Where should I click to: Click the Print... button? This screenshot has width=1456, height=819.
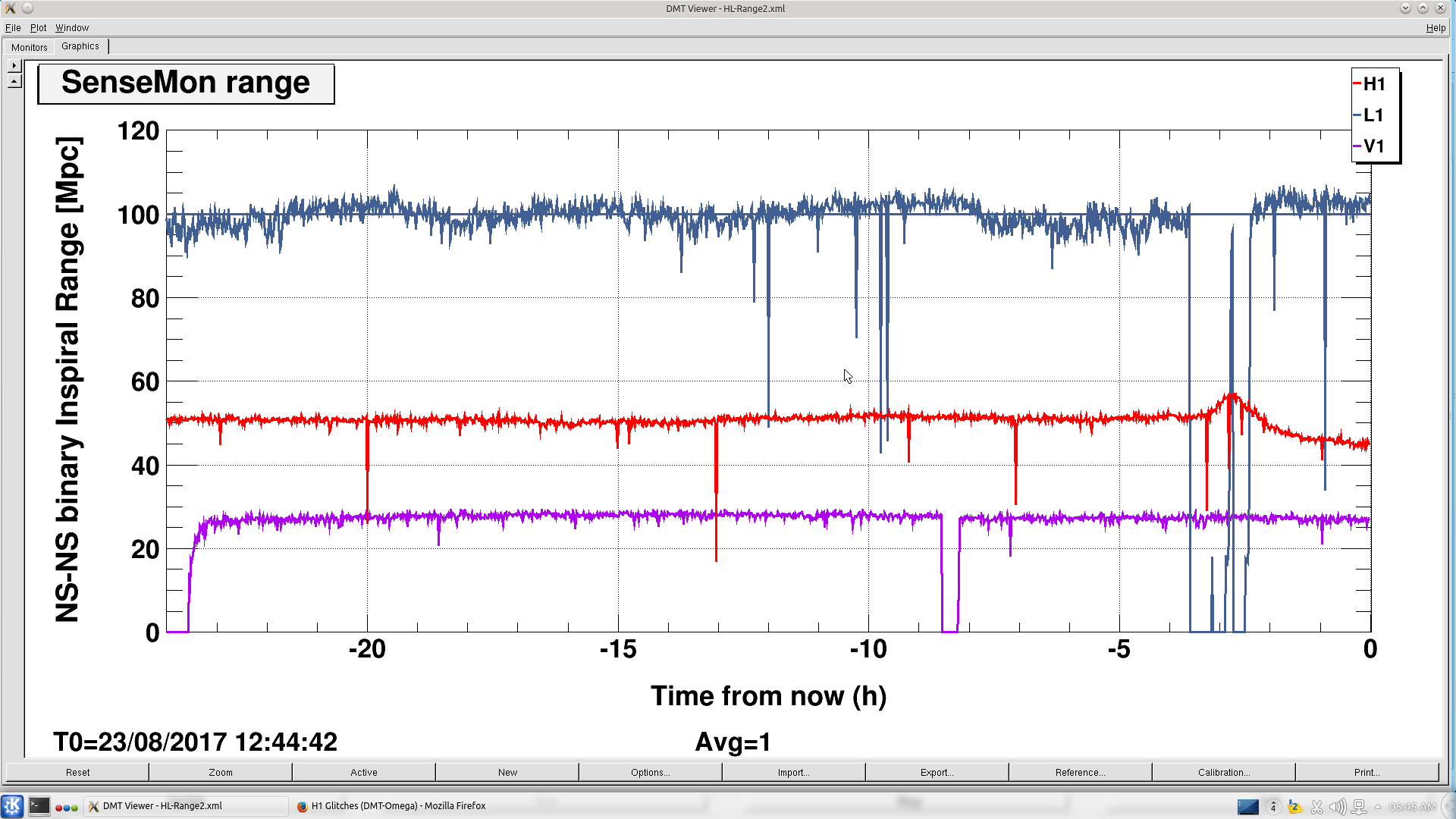tap(1367, 772)
